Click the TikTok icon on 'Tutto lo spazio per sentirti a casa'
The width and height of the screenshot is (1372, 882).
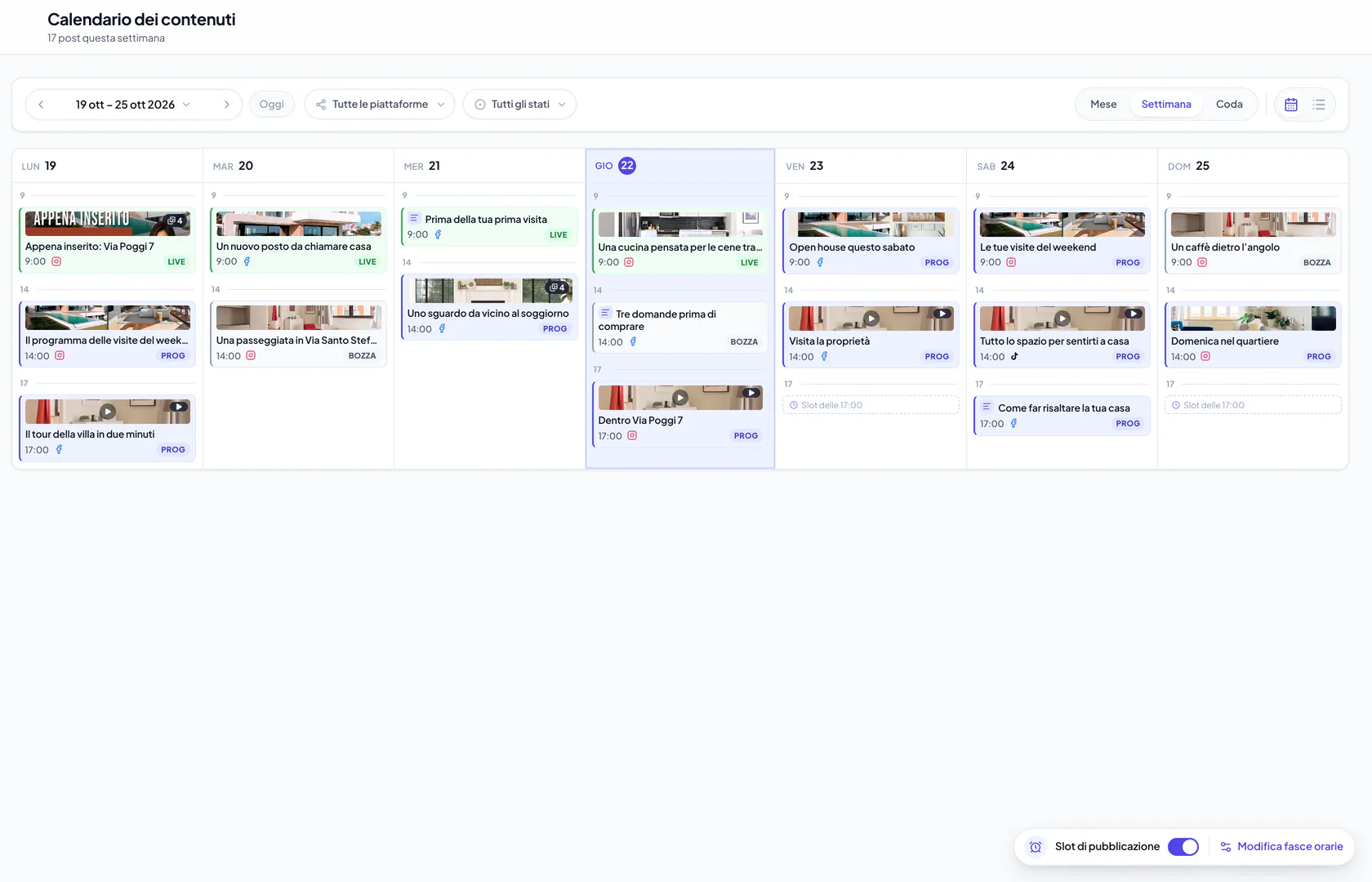click(1014, 356)
